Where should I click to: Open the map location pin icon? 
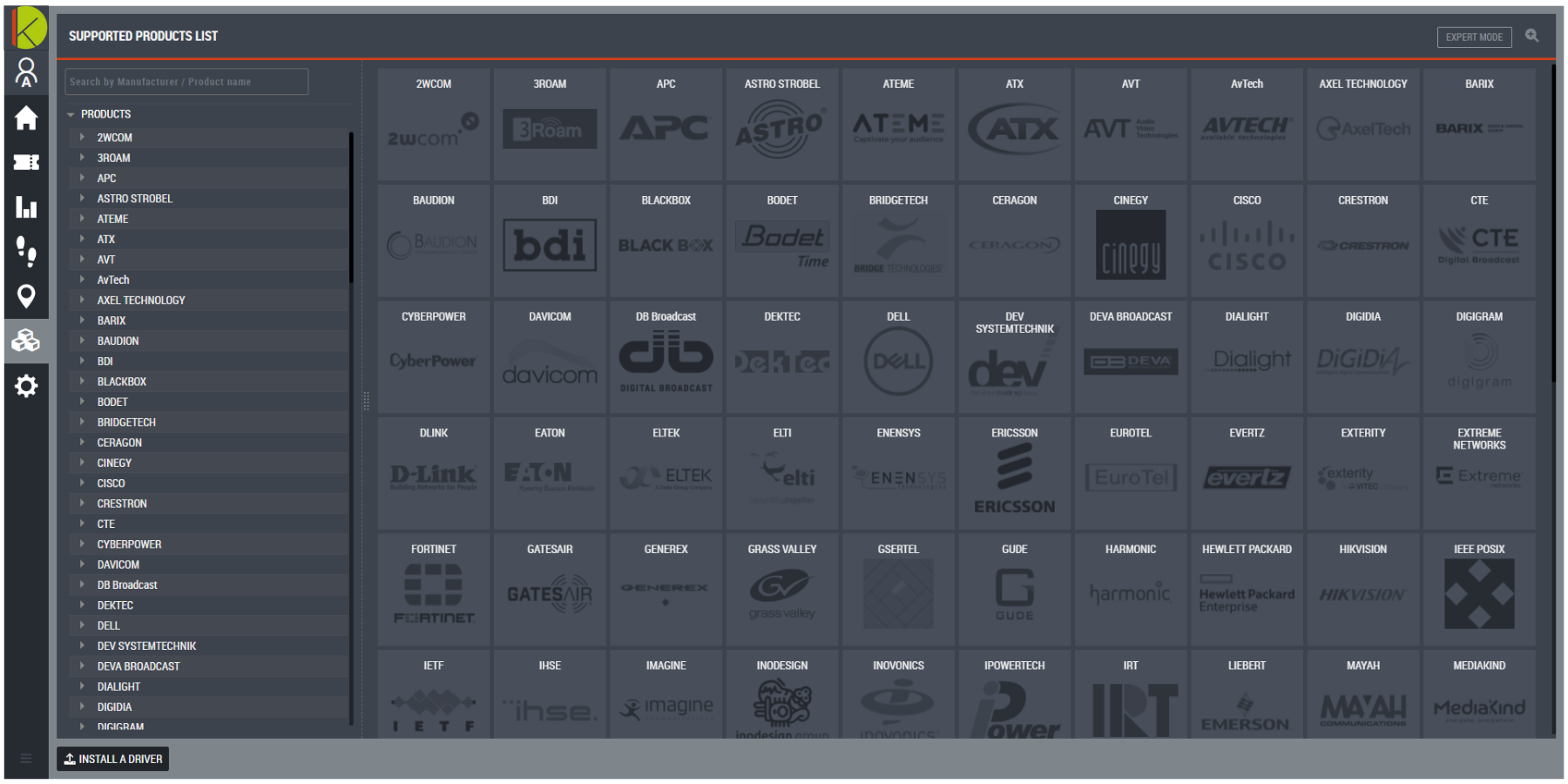pyautogui.click(x=26, y=297)
